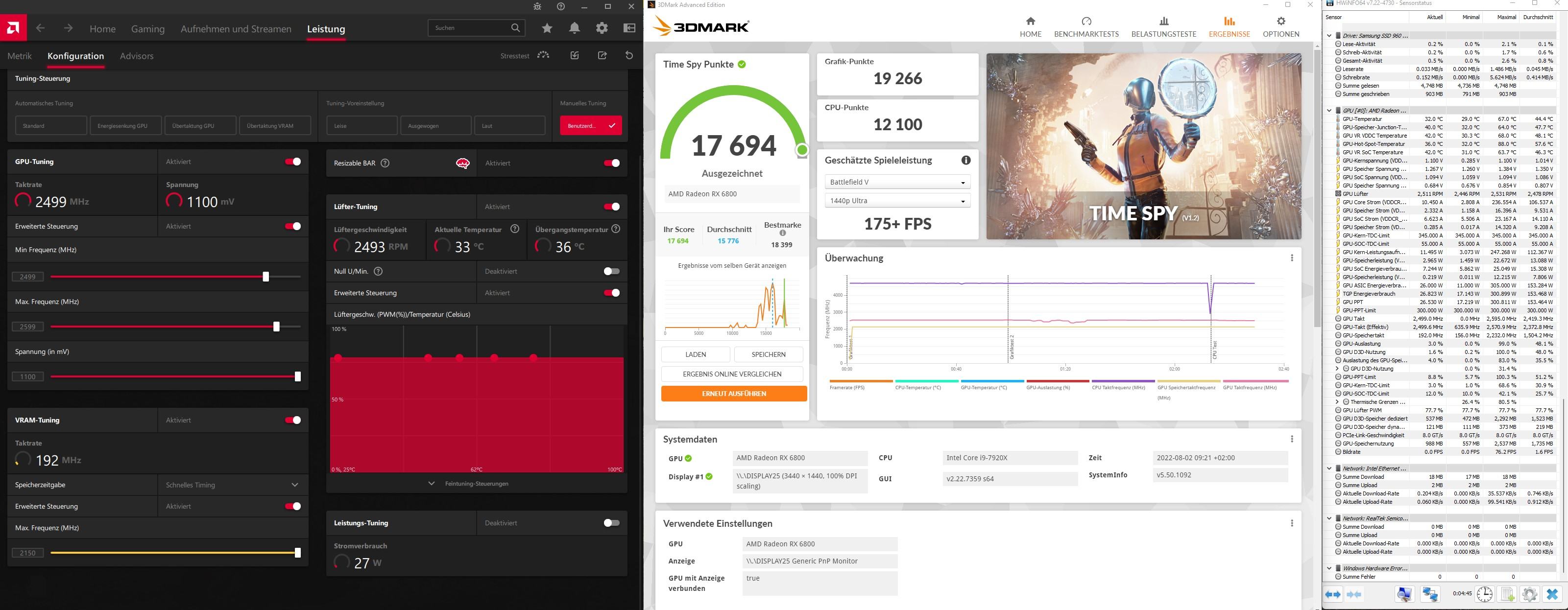The width and height of the screenshot is (1568, 610).
Task: Click the Max. Frequenz GPU slider handle
Action: click(x=276, y=327)
